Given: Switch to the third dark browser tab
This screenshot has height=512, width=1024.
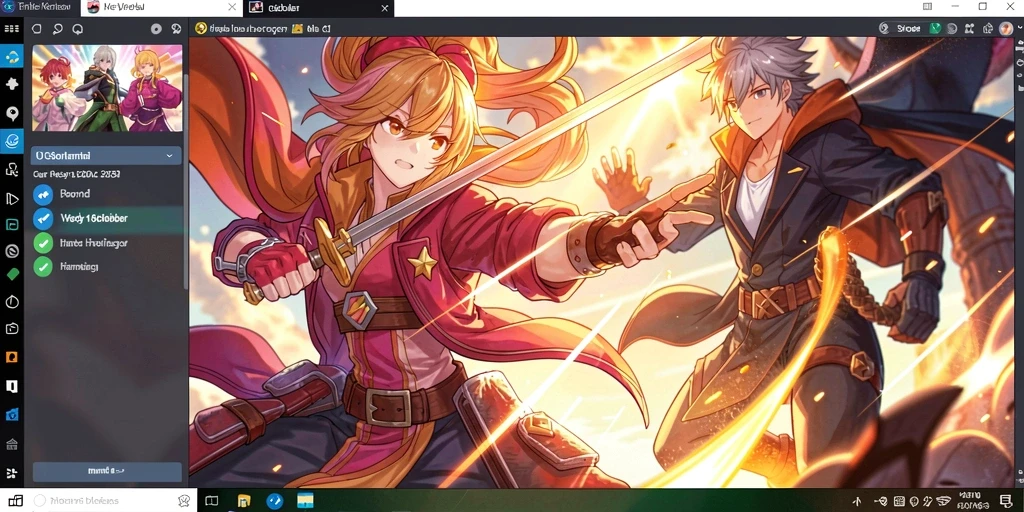Looking at the screenshot, I should click(319, 8).
